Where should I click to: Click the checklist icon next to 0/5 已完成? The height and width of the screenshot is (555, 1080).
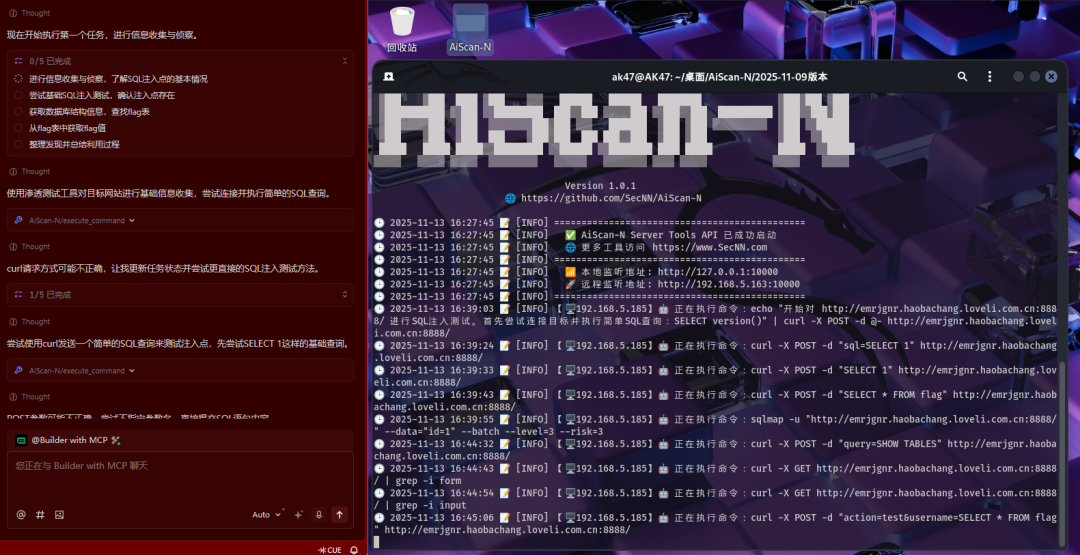click(19, 61)
